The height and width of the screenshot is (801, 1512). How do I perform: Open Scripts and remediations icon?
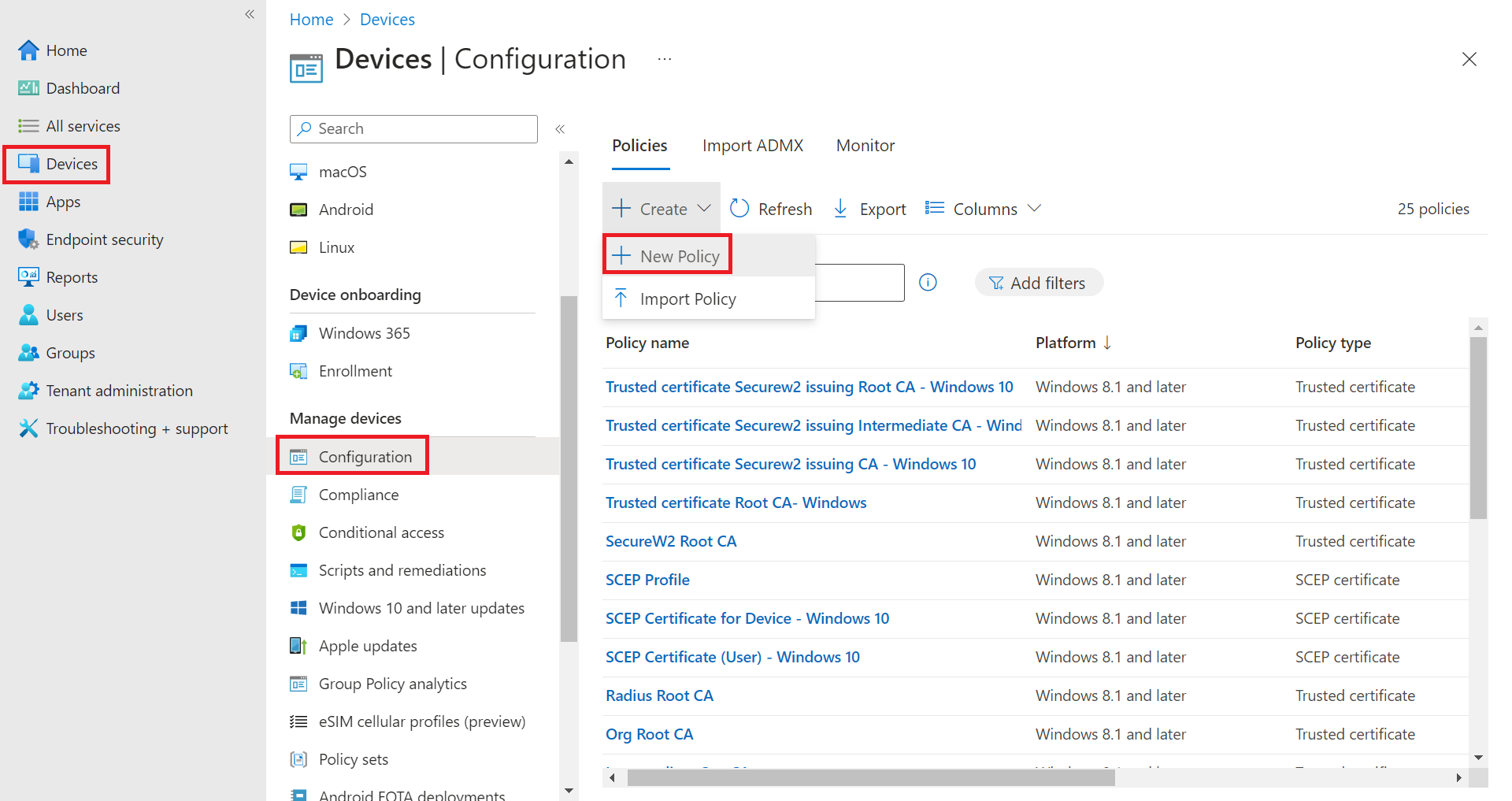298,570
